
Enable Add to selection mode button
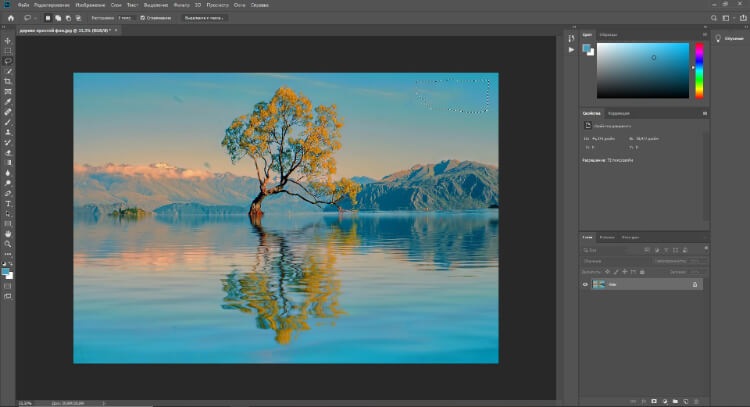(x=58, y=18)
